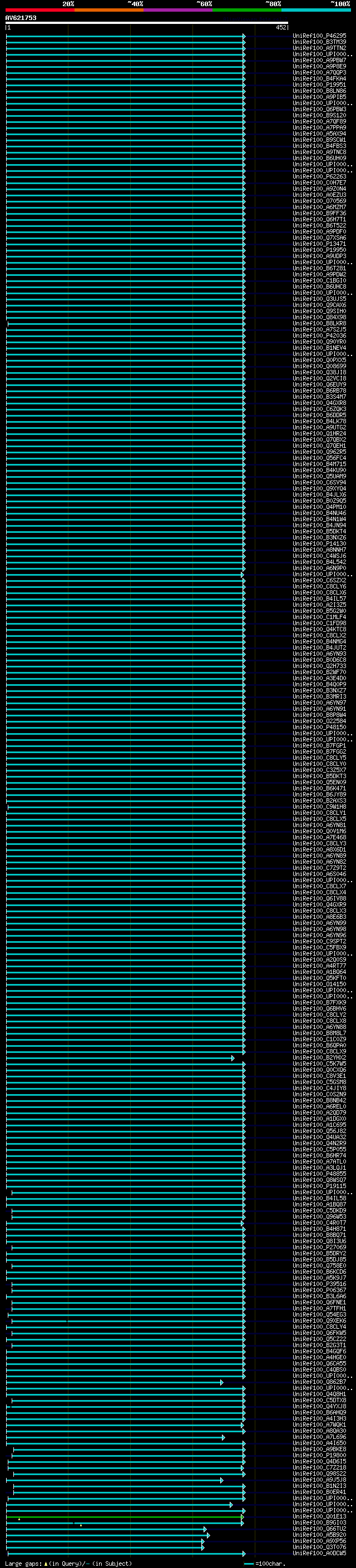Select label UniRef100_B9SCW1
Screen dimensions: 356x1568
[x=319, y=140]
